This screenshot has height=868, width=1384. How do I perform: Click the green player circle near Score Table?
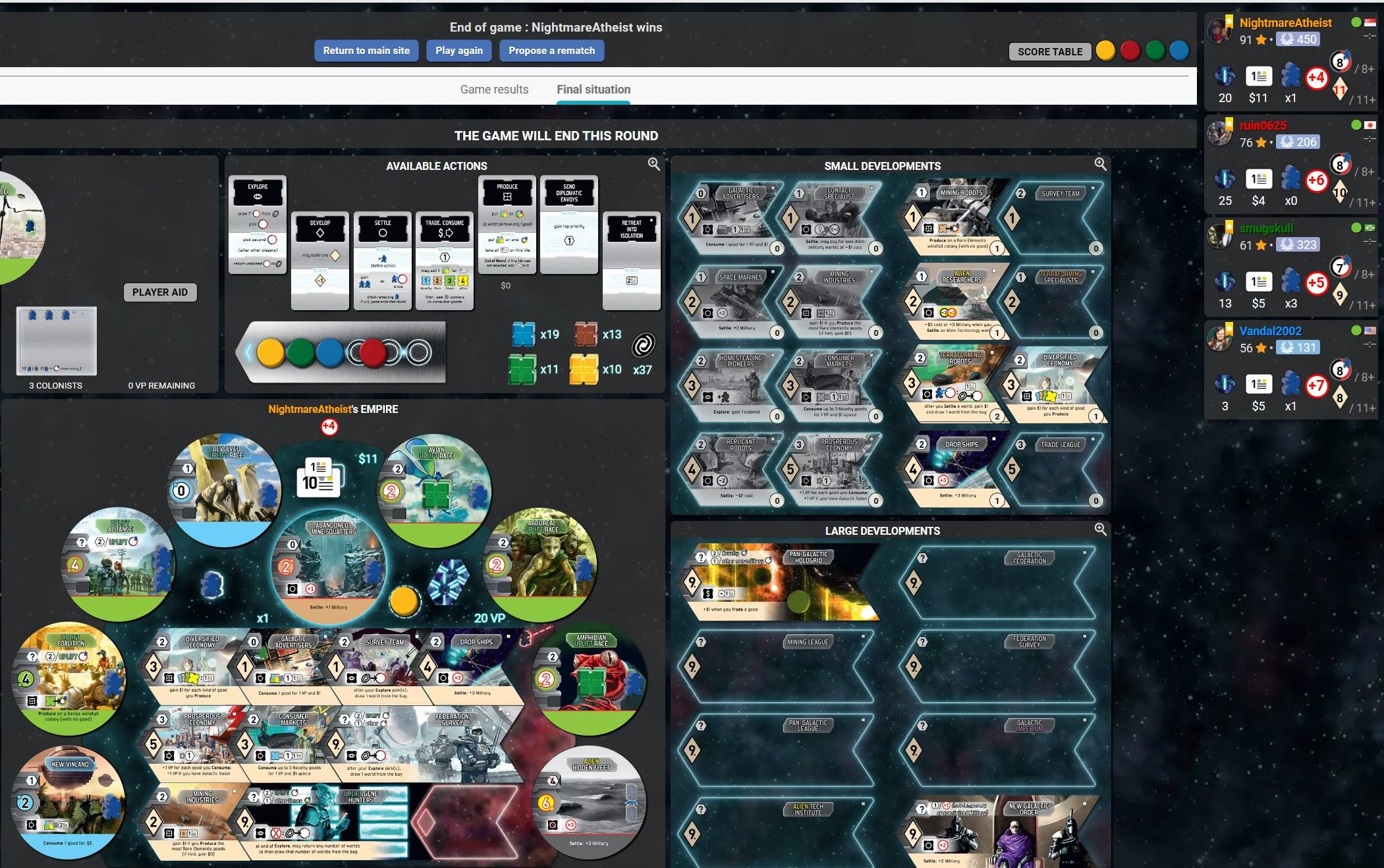[x=1155, y=51]
